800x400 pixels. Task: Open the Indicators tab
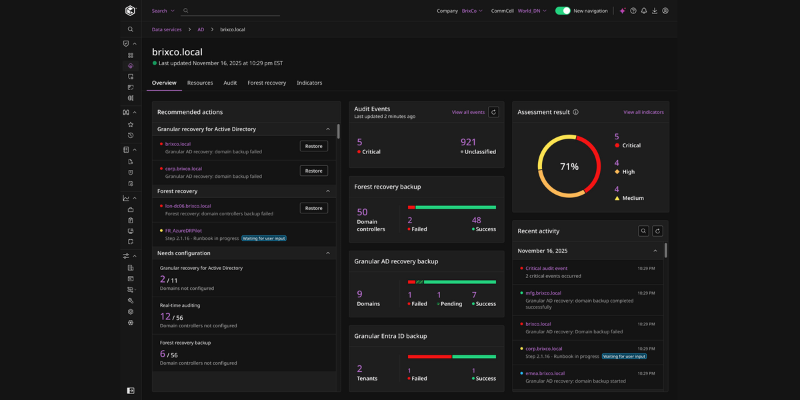[309, 83]
